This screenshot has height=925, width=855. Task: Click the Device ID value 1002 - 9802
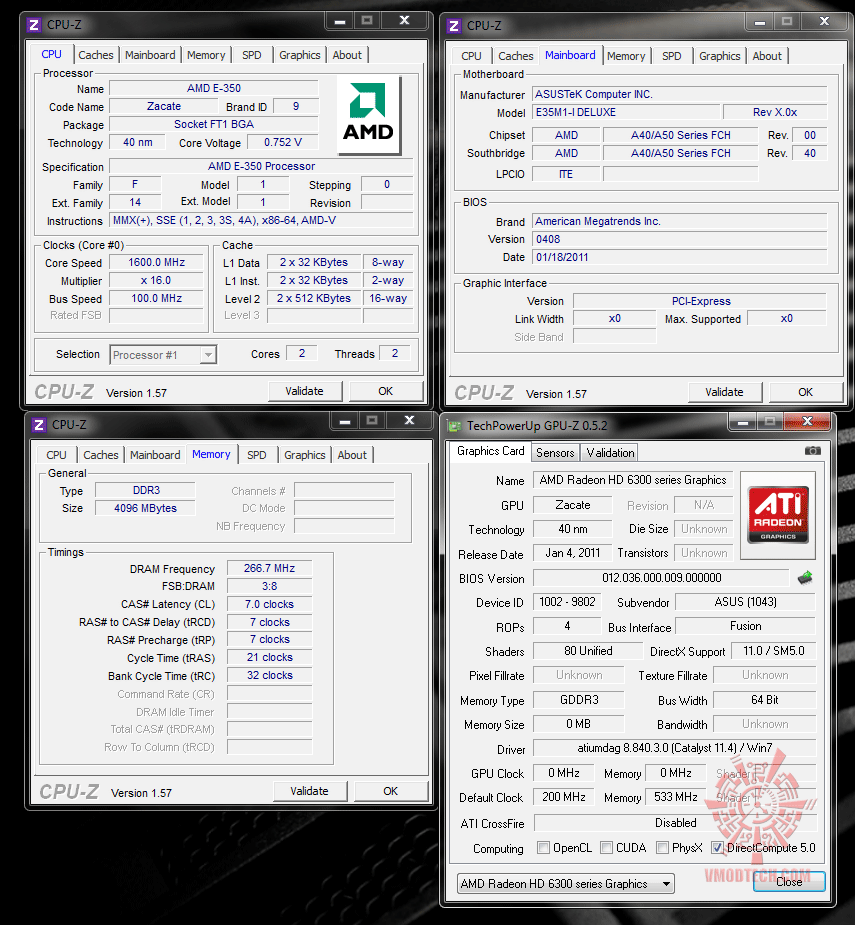(x=567, y=602)
